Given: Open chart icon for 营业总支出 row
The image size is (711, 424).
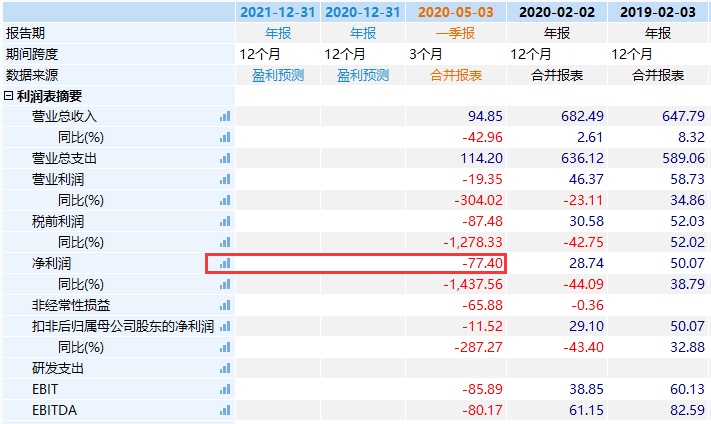Looking at the screenshot, I should 225,158.
